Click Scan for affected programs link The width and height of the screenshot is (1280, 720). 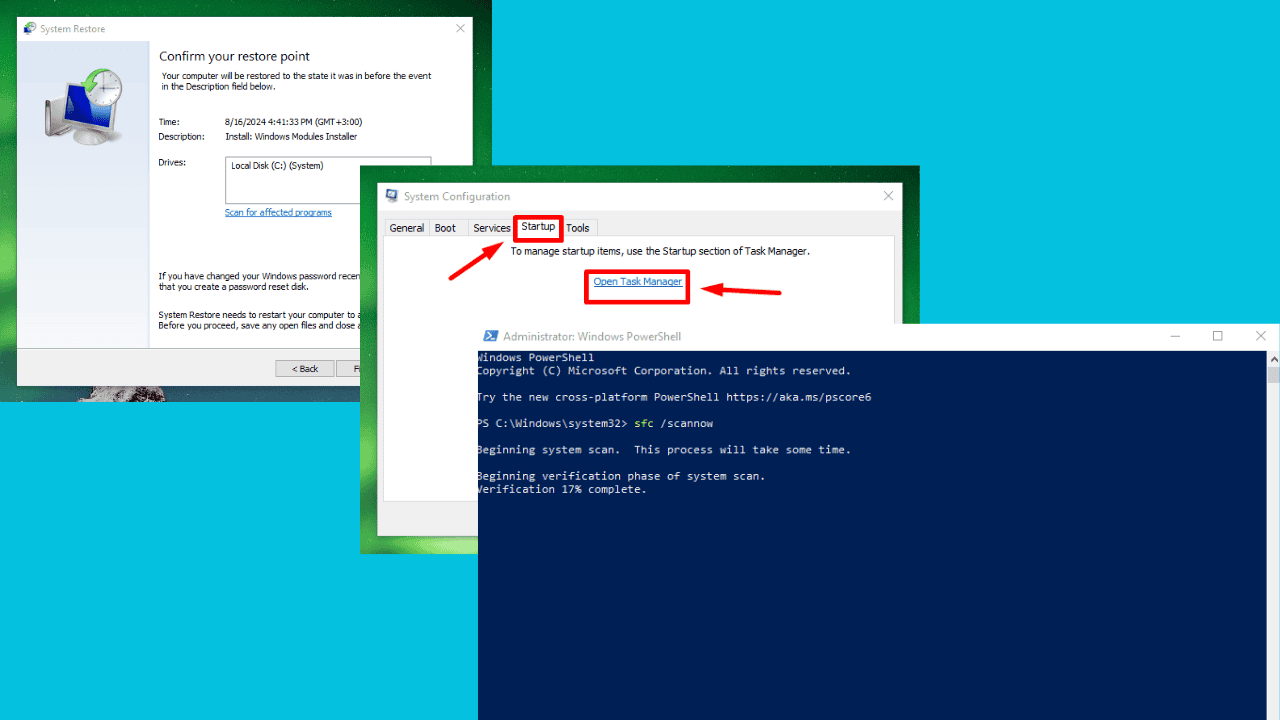(278, 212)
